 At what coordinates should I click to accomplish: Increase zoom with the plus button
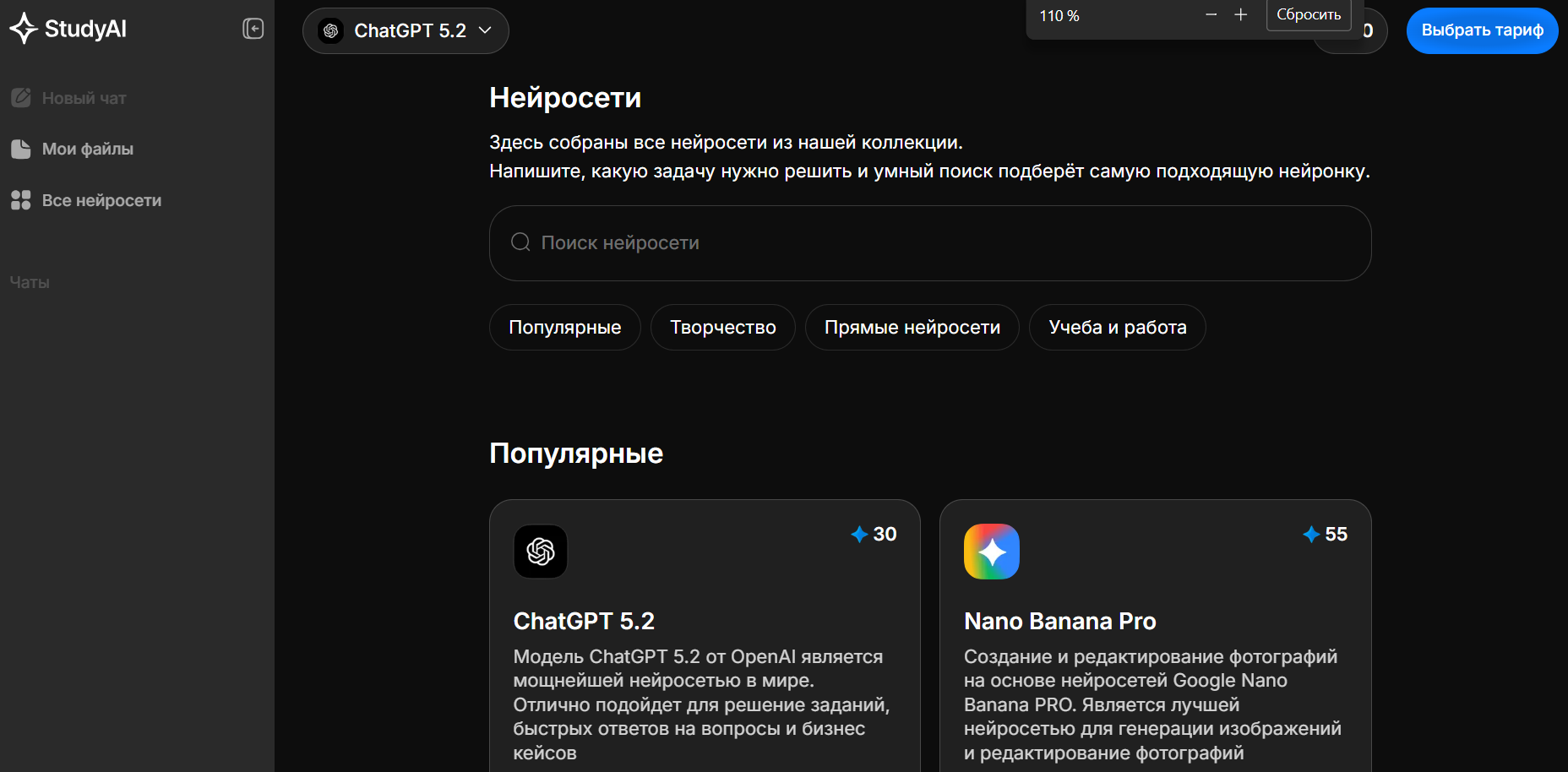tap(1240, 14)
